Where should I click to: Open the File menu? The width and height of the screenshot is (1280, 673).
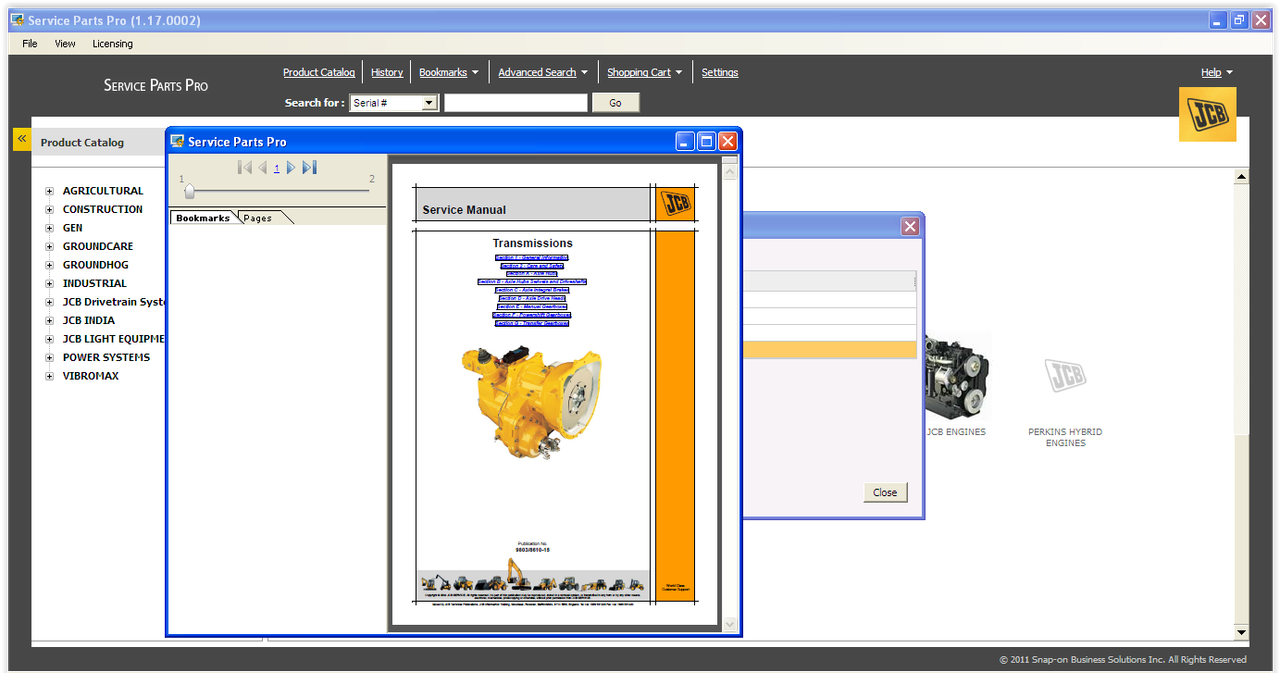point(30,44)
